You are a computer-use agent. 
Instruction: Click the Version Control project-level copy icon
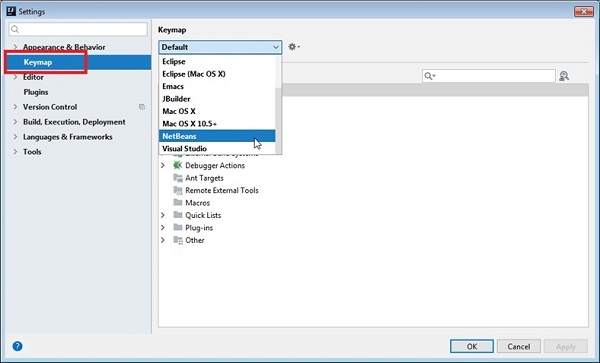(142, 107)
